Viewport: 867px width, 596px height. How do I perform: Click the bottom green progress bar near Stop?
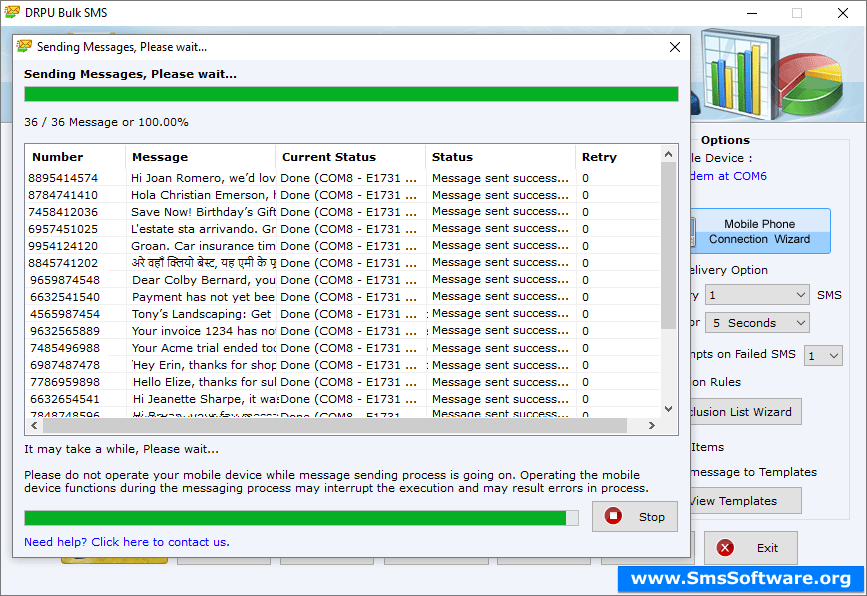[x=301, y=518]
